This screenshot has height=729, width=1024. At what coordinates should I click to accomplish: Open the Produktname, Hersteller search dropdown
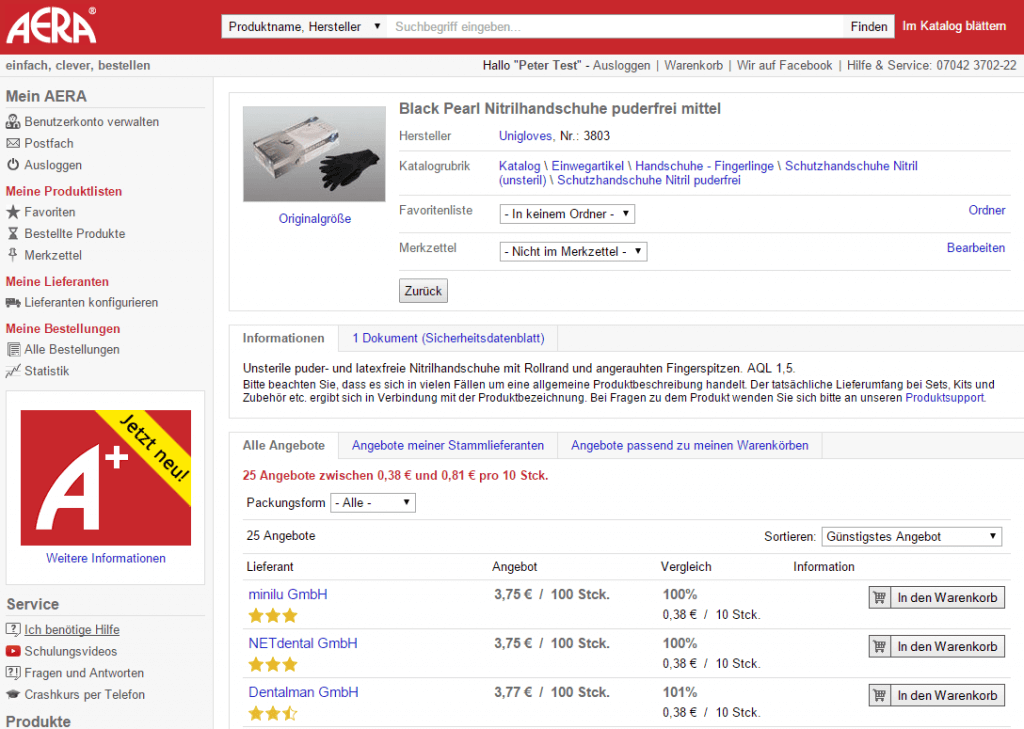click(x=304, y=27)
